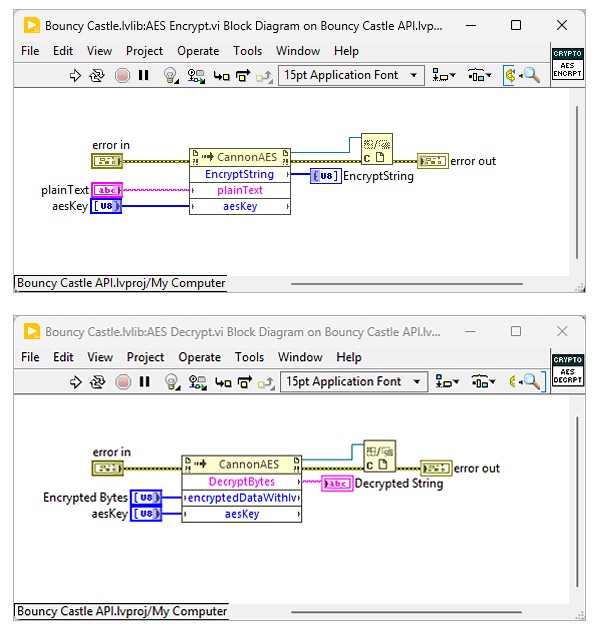Click Step Over icon in AES Decrypt window
Viewport: 599px width, 630px height.
[244, 382]
